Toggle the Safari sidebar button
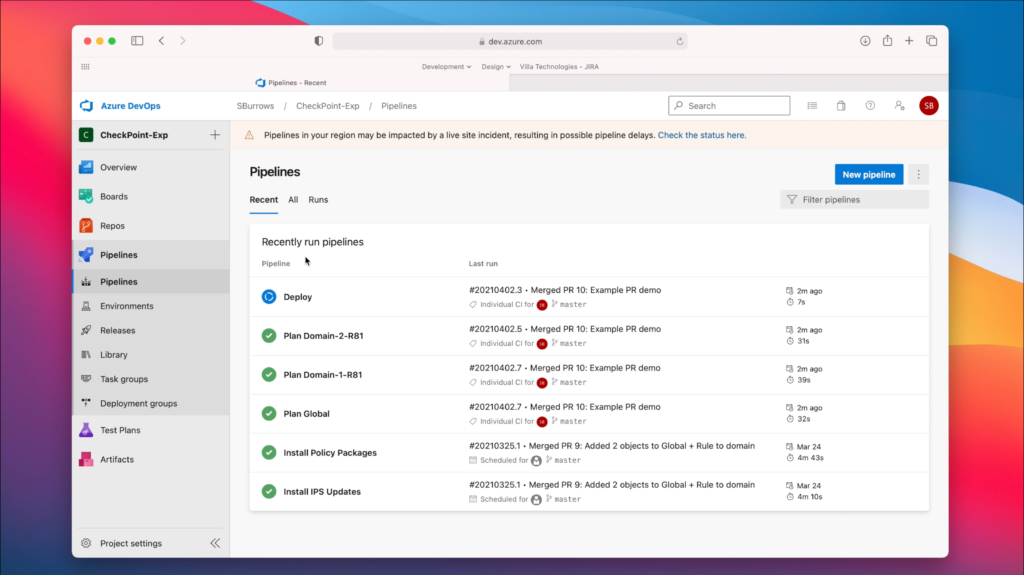Screen dimensions: 1024x575 137,41
